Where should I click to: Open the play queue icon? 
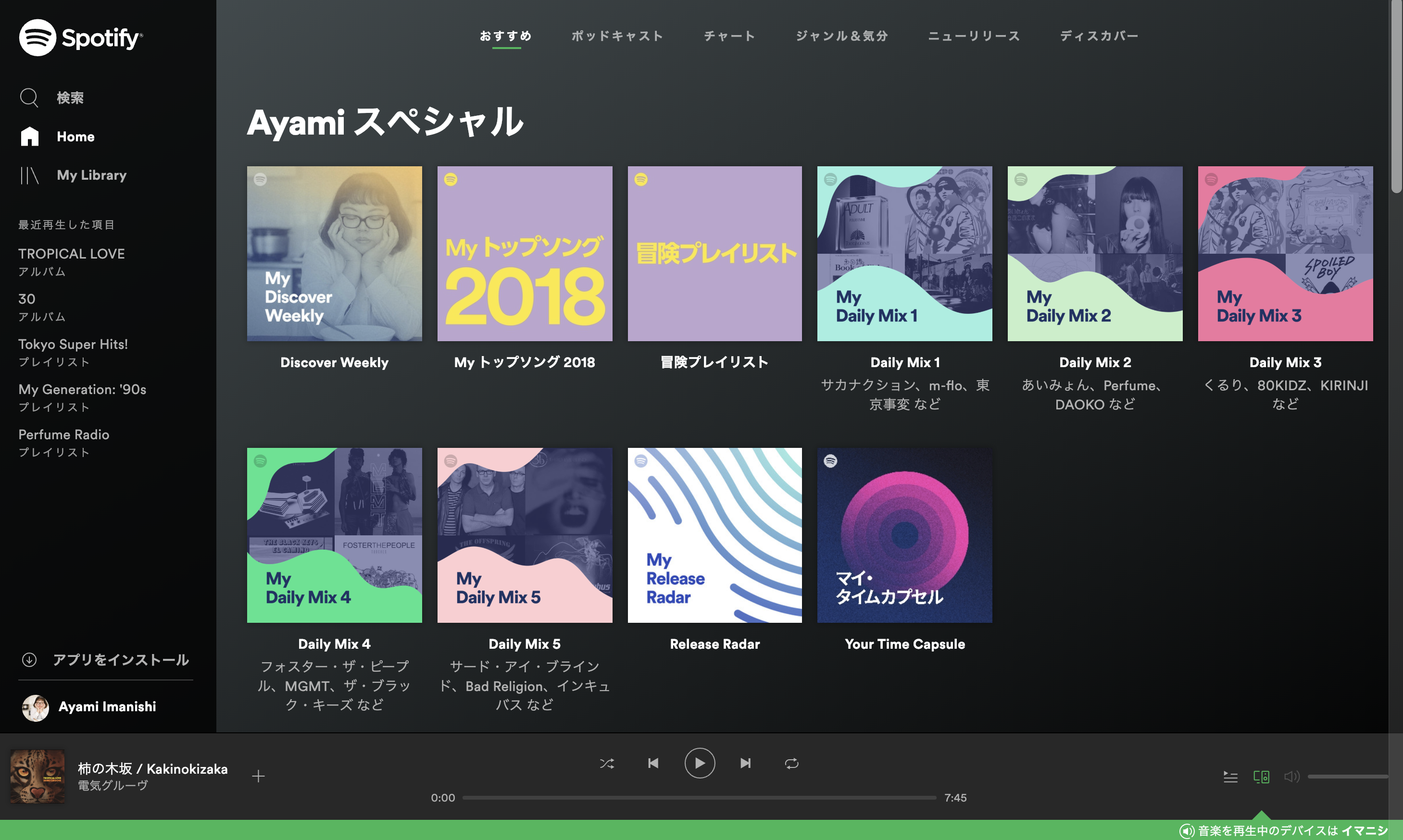tap(1230, 777)
